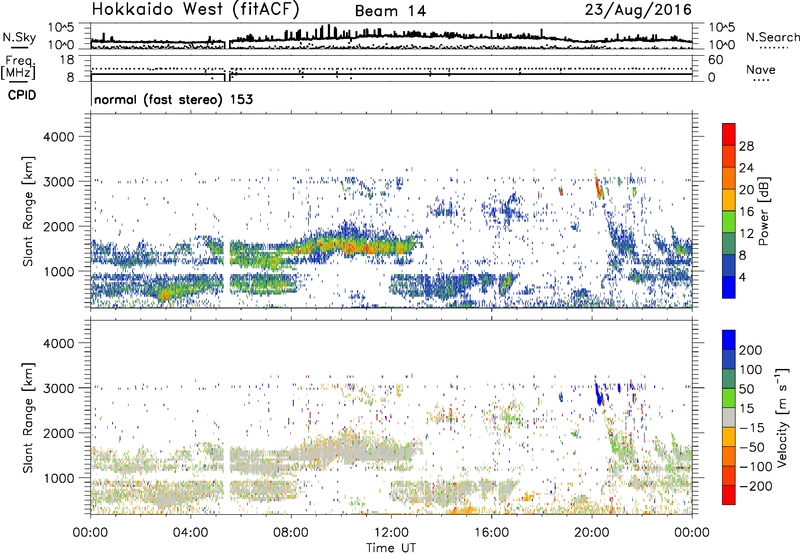Select the bright blue Power segment below 4
Image resolution: width=800 pixels, height=554 pixels.
click(729, 287)
